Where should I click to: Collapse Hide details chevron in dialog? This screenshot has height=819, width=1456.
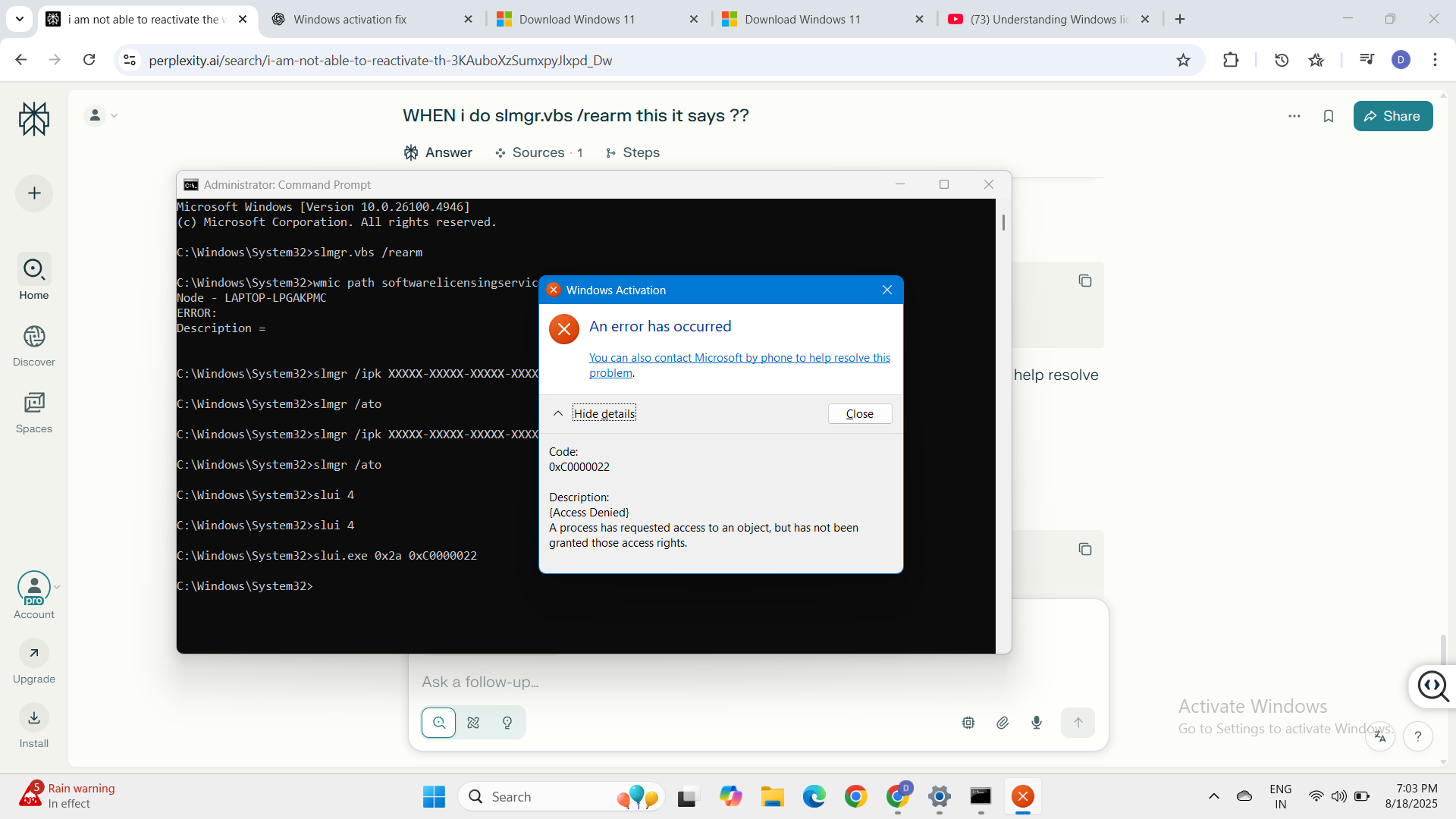(x=558, y=413)
